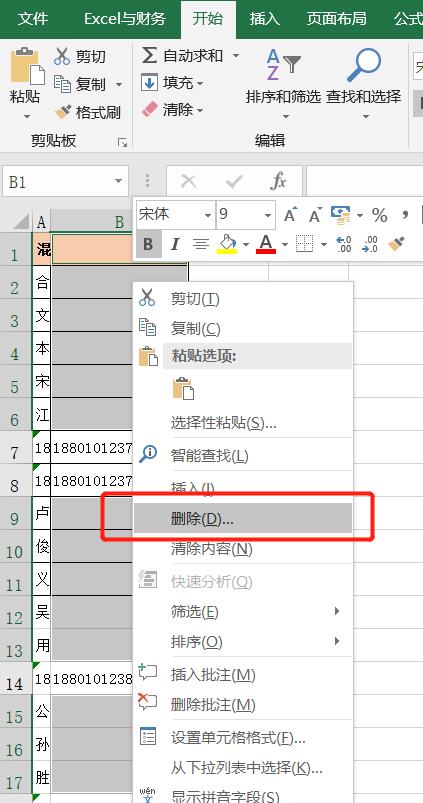Choose 复制(C) from context menu

[243, 328]
